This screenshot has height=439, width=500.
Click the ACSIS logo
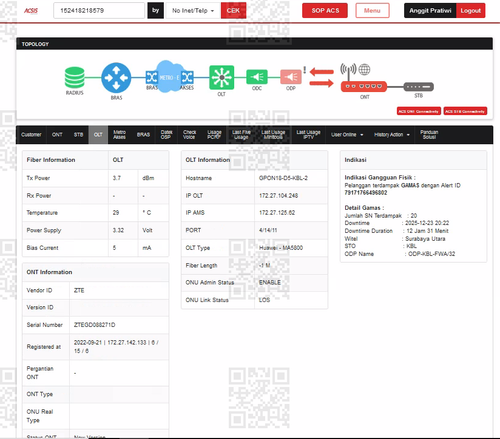click(31, 11)
